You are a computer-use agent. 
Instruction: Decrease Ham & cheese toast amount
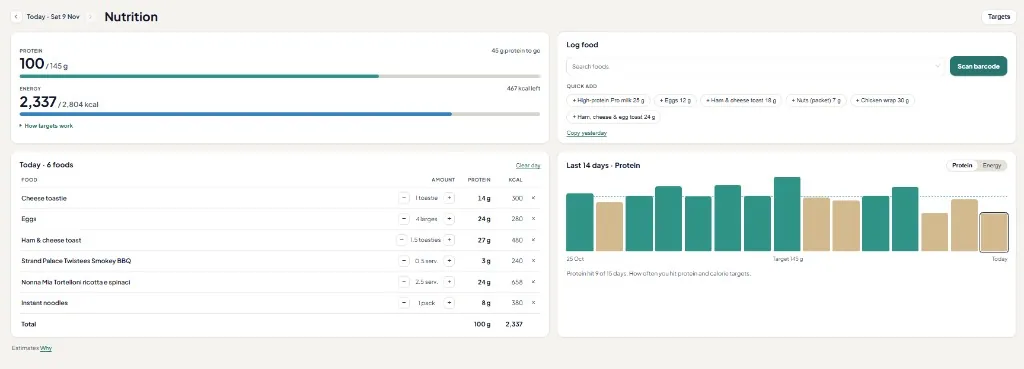click(402, 240)
